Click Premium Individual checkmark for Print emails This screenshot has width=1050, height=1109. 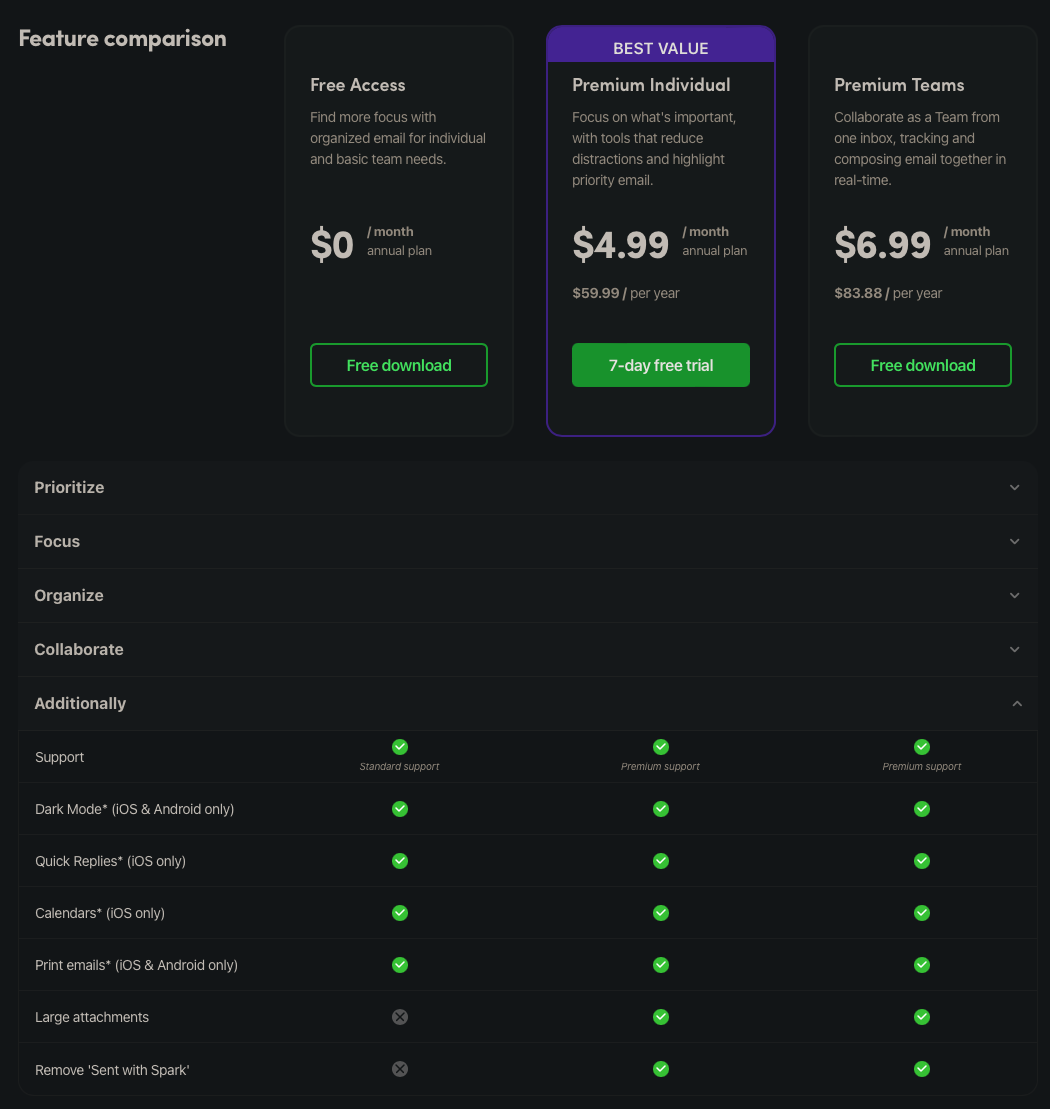tap(660, 965)
